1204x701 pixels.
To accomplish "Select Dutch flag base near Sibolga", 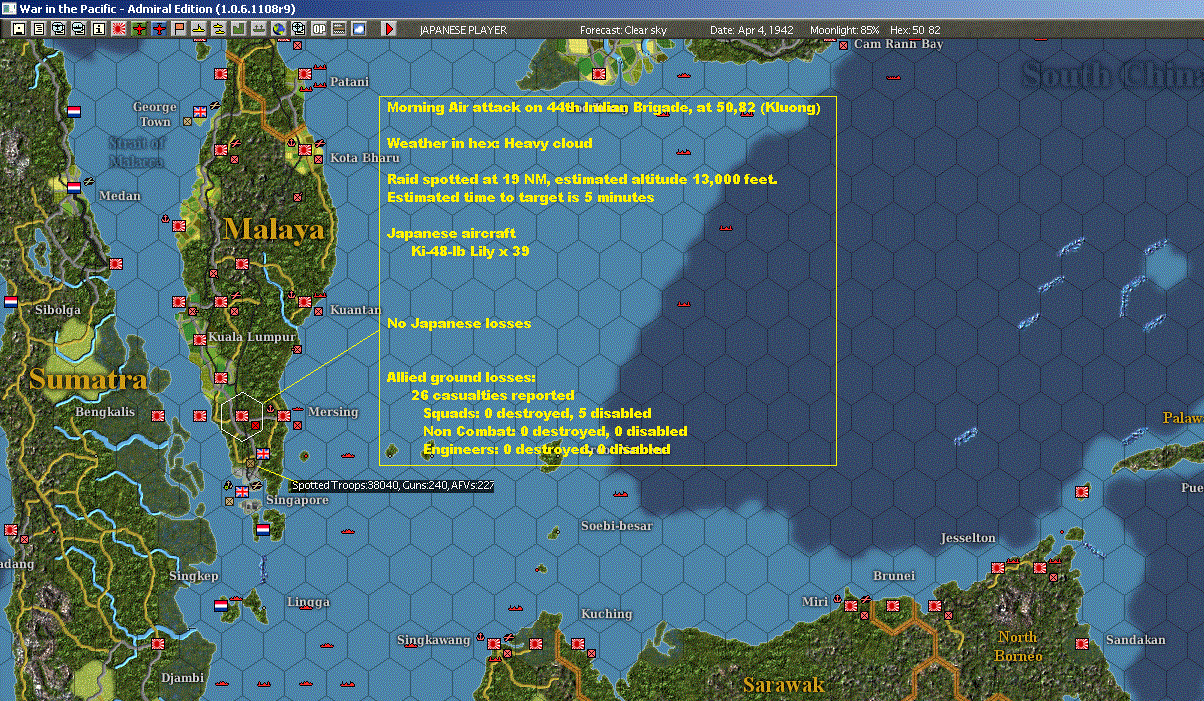I will [x=10, y=302].
